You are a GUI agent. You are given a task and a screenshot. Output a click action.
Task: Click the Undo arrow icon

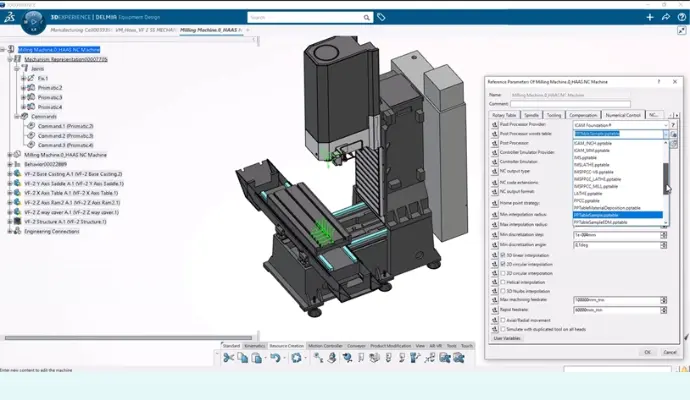[x=275, y=358]
